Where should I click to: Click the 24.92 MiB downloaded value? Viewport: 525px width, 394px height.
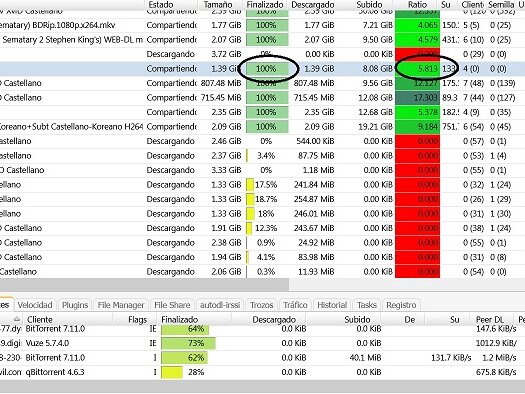316,243
